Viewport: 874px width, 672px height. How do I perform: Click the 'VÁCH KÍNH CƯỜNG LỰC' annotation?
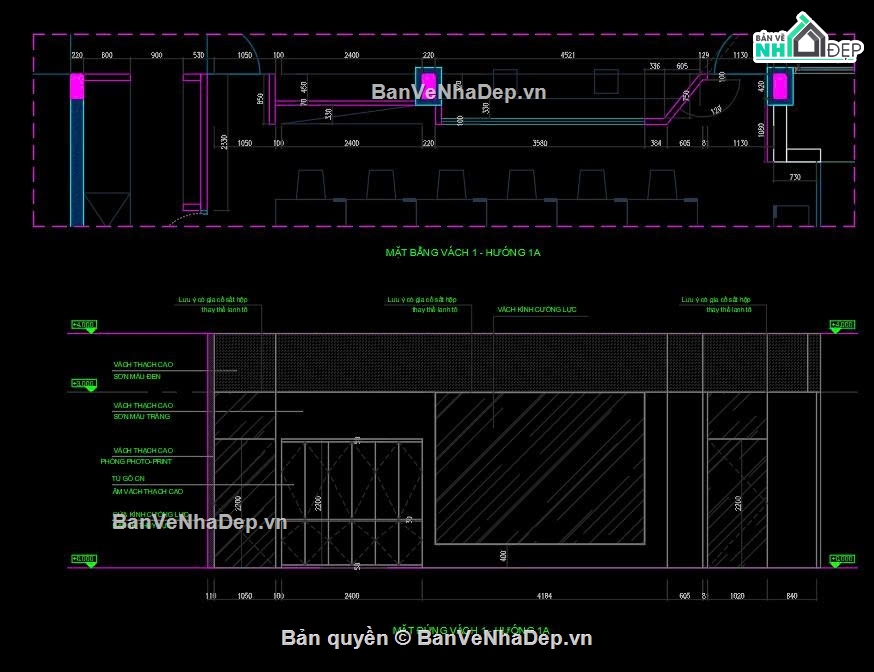coord(537,309)
